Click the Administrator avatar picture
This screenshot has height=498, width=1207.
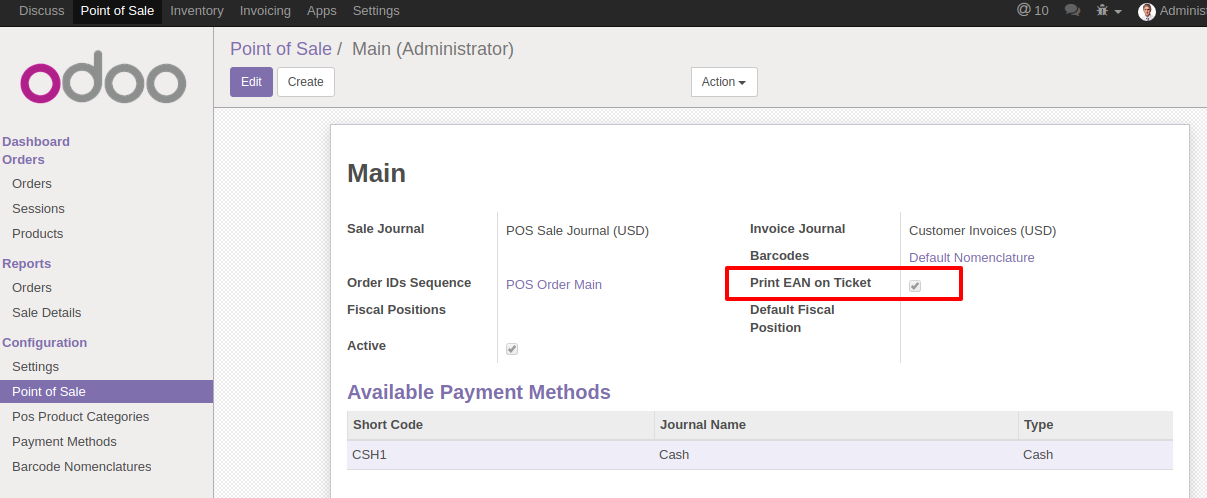[1147, 11]
